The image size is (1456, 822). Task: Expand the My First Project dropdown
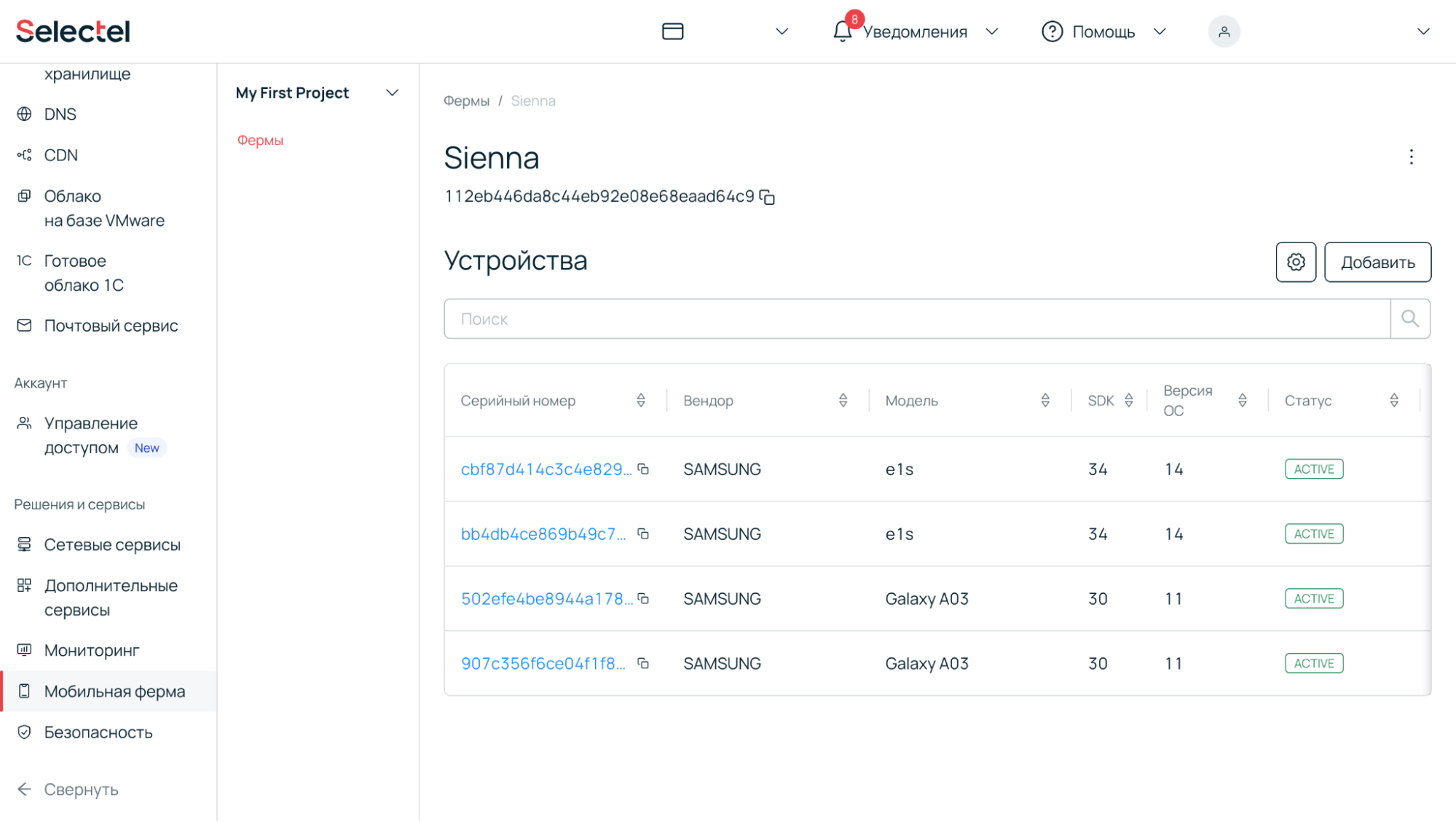point(392,93)
